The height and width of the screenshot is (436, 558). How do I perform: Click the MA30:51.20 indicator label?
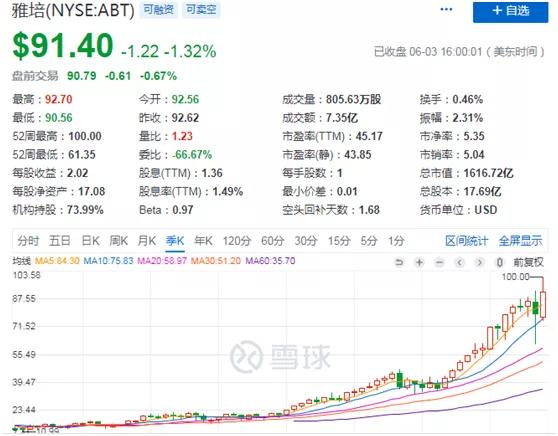(x=216, y=261)
